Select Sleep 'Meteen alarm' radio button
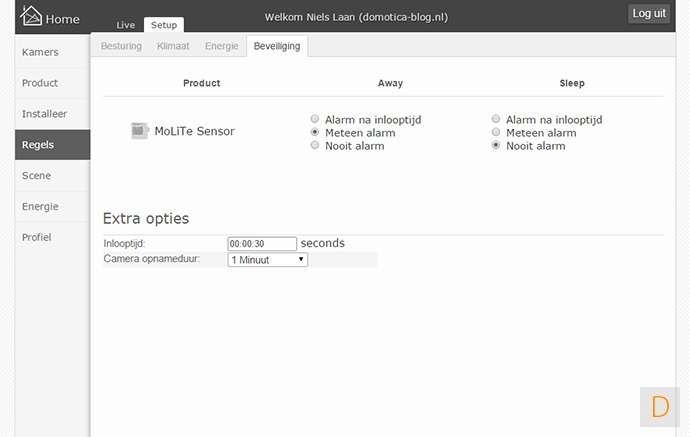This screenshot has height=437, width=690. coord(496,133)
